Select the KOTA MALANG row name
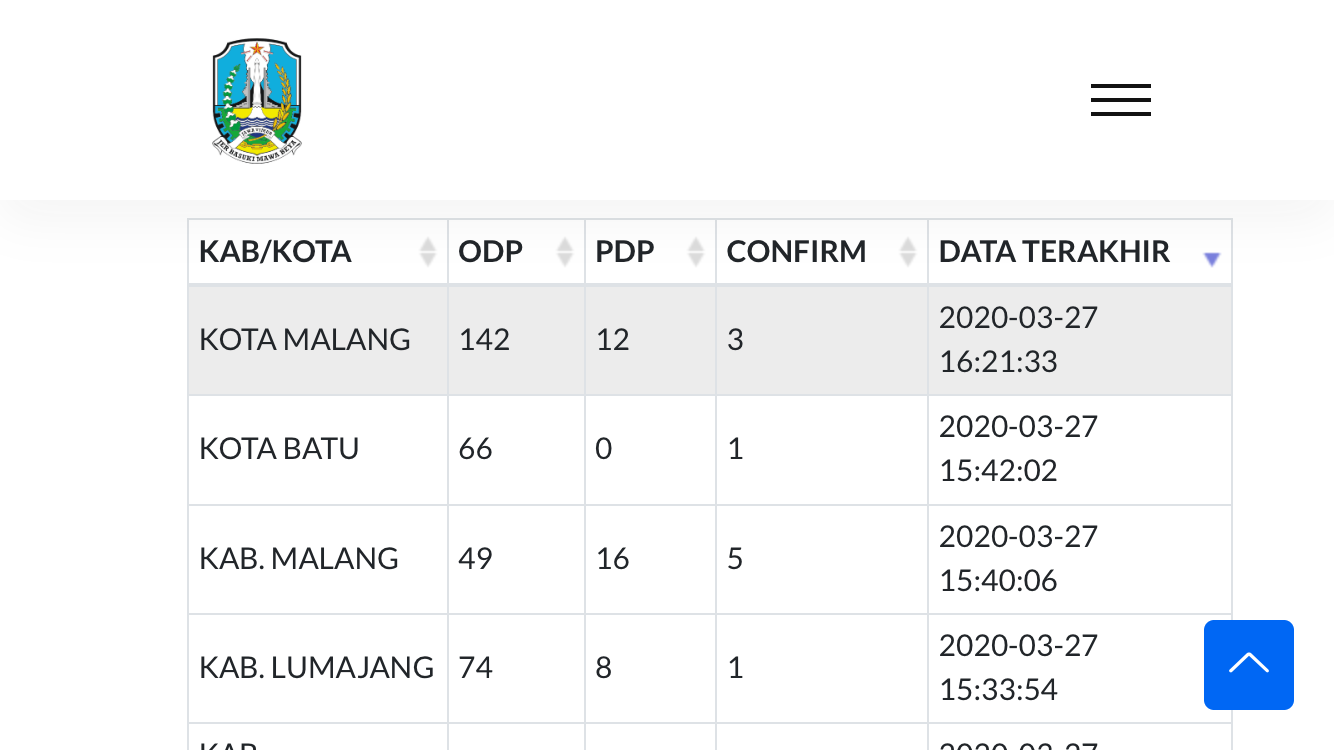Image resolution: width=1334 pixels, height=750 pixels. (x=305, y=340)
